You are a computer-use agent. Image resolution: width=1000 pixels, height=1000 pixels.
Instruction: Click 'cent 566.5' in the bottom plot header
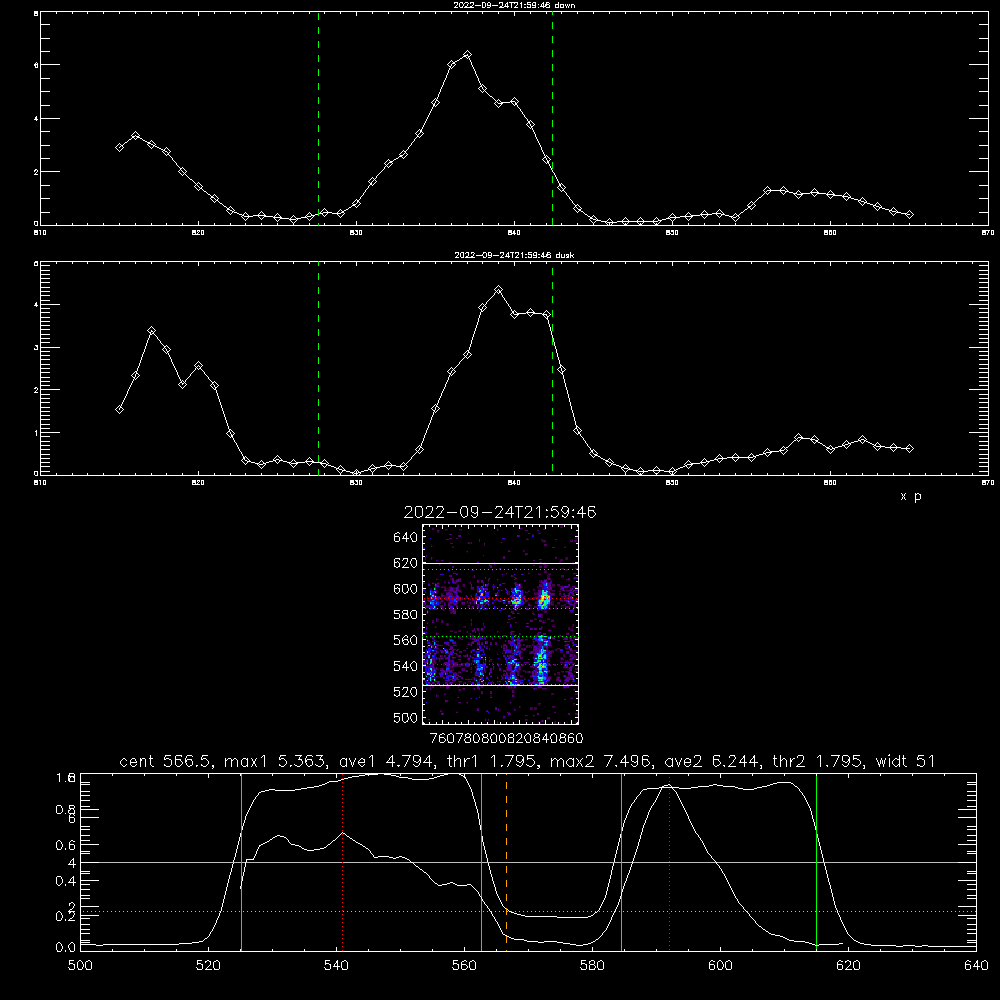[x=166, y=761]
